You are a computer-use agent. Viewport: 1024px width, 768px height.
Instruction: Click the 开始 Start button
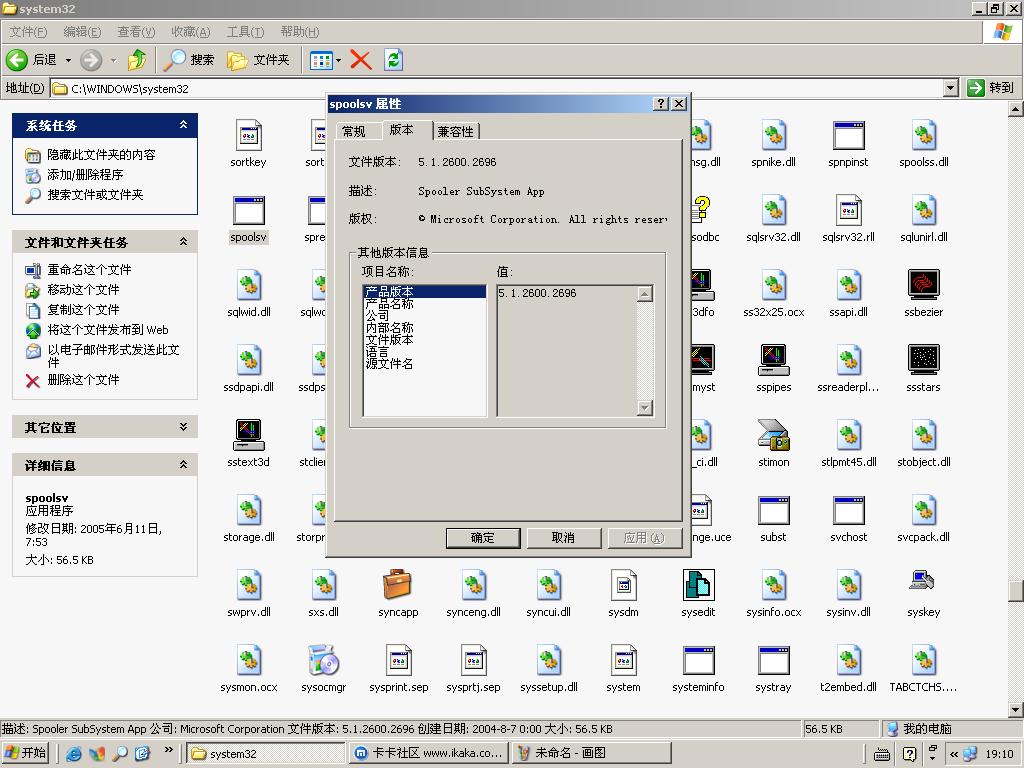(x=26, y=753)
